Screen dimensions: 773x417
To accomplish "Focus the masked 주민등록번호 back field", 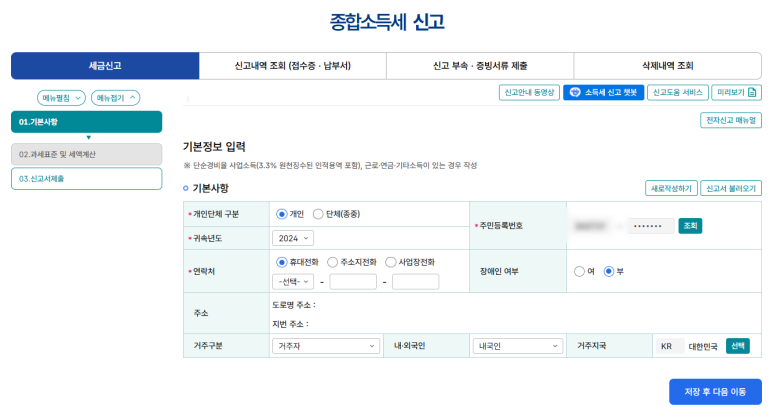I will click(x=651, y=226).
